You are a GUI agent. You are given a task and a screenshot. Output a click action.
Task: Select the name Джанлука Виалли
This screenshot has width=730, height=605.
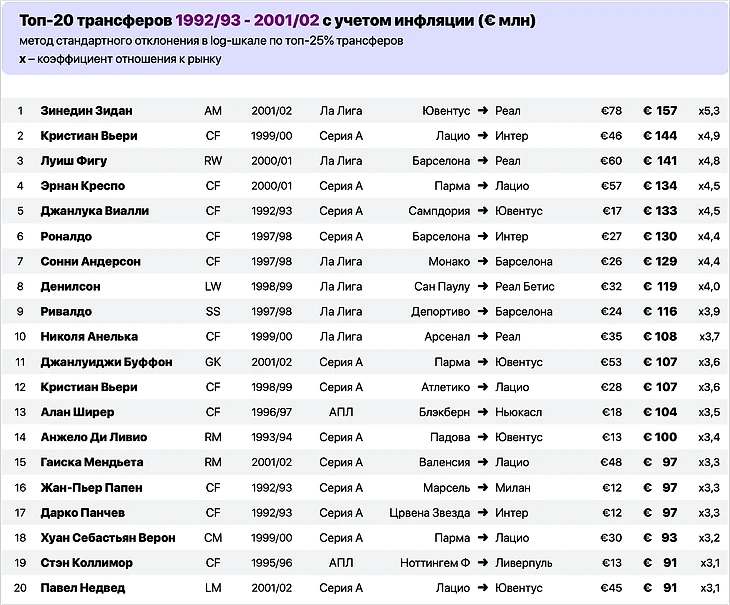[95, 211]
